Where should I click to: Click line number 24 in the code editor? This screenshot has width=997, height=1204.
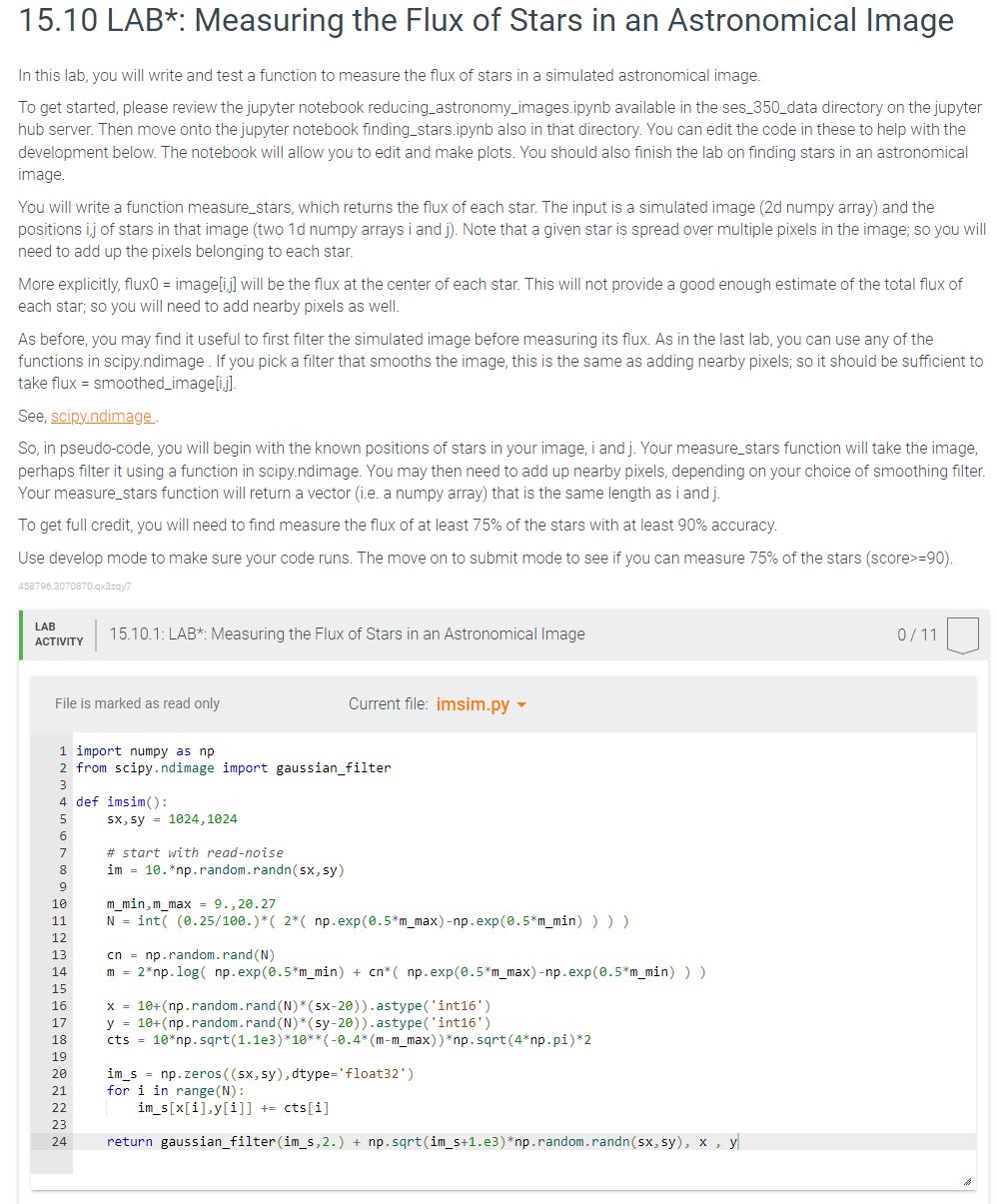[62, 1141]
